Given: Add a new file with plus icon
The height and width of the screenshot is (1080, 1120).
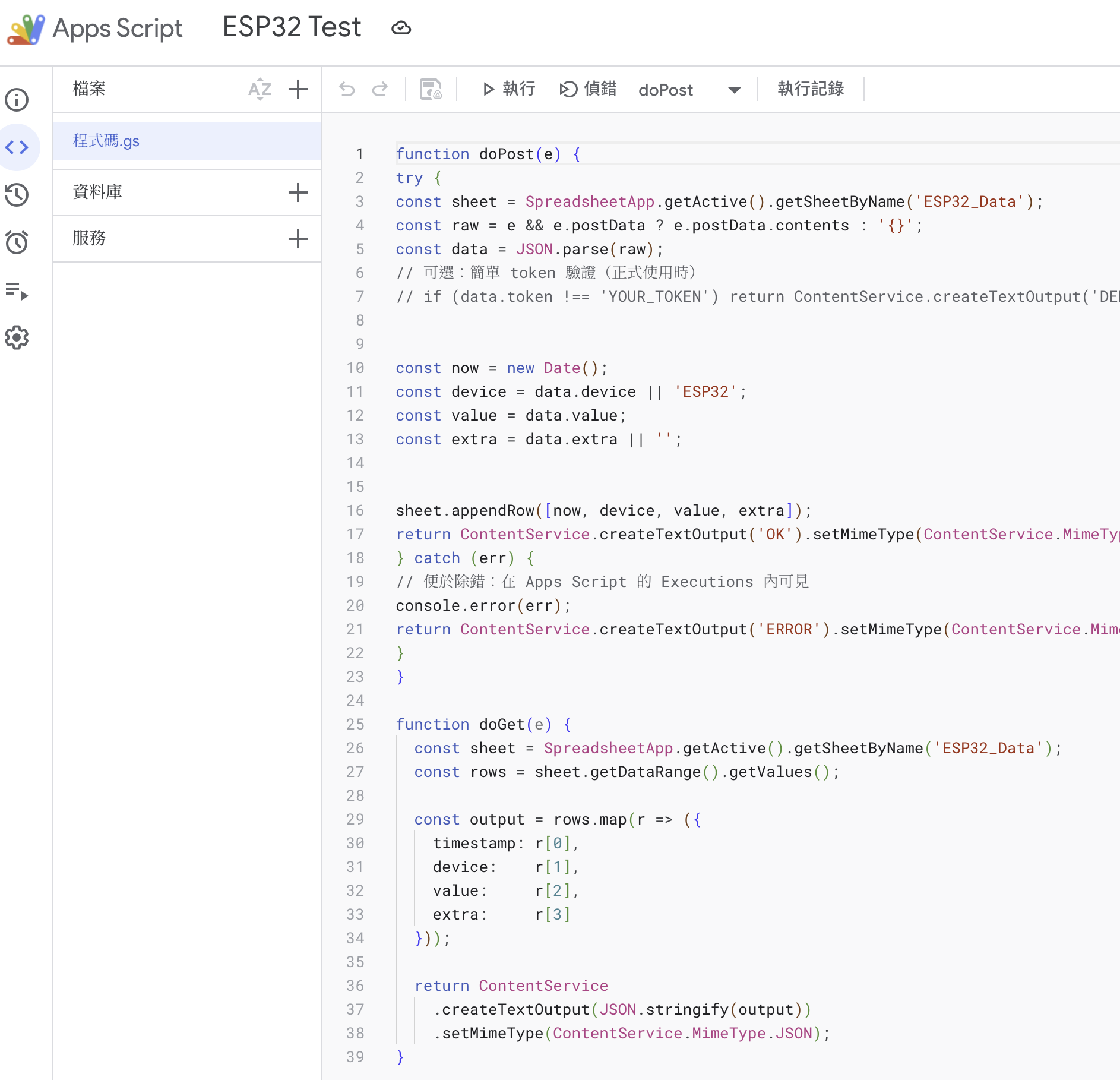Looking at the screenshot, I should (x=298, y=89).
